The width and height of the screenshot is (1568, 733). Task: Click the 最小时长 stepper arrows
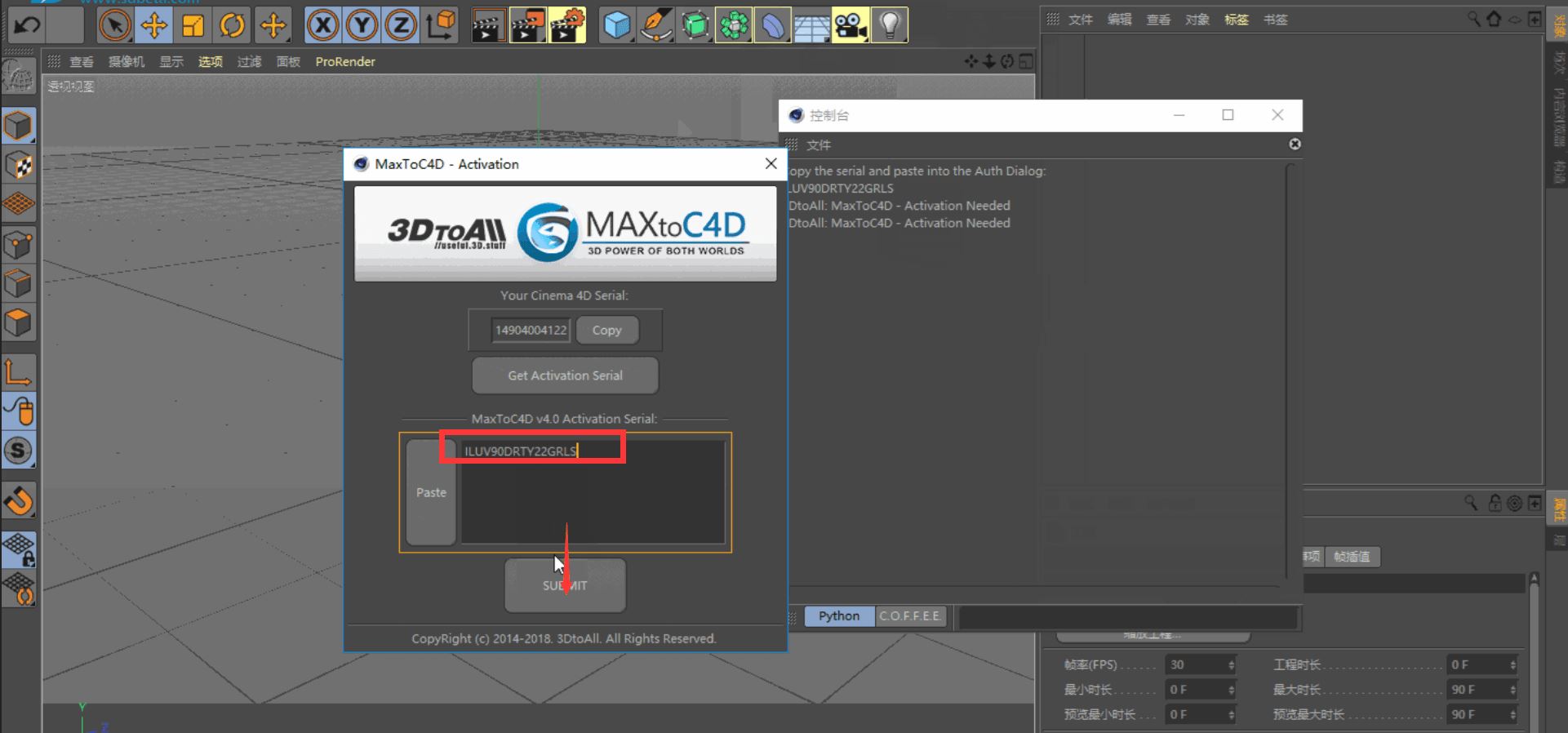pyautogui.click(x=1231, y=690)
